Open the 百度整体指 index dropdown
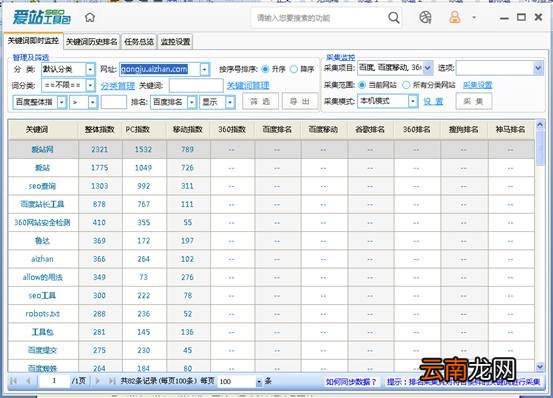553x398 pixels. coord(40,102)
